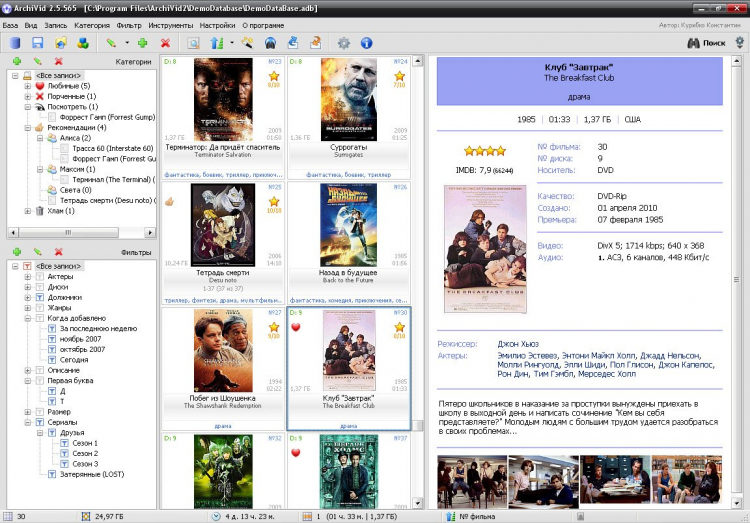Click the magic wand toolbar icon
750x523 pixels.
click(x=247, y=43)
